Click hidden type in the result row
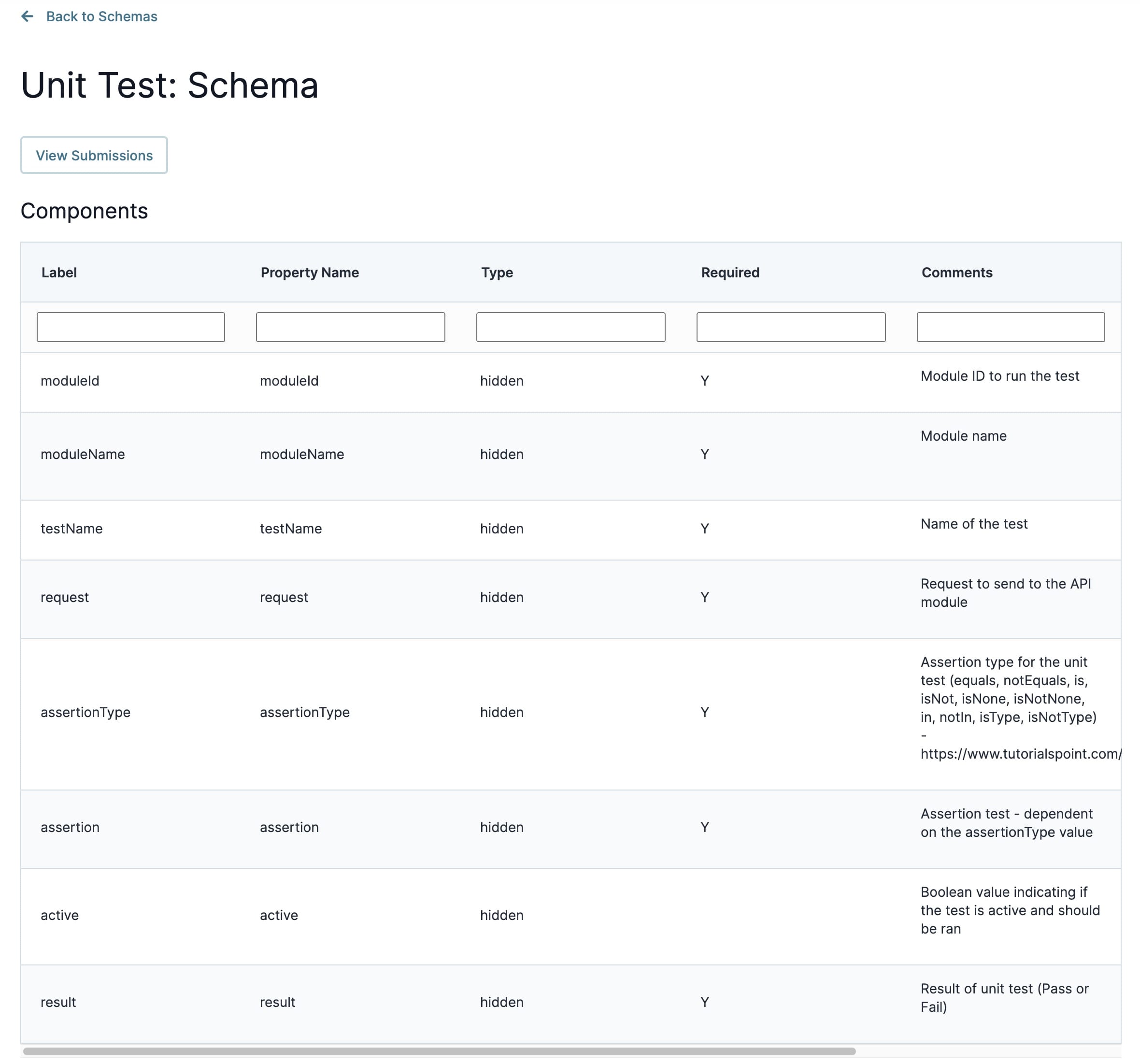Screen dimensions: 1140x1064 tap(502, 1003)
